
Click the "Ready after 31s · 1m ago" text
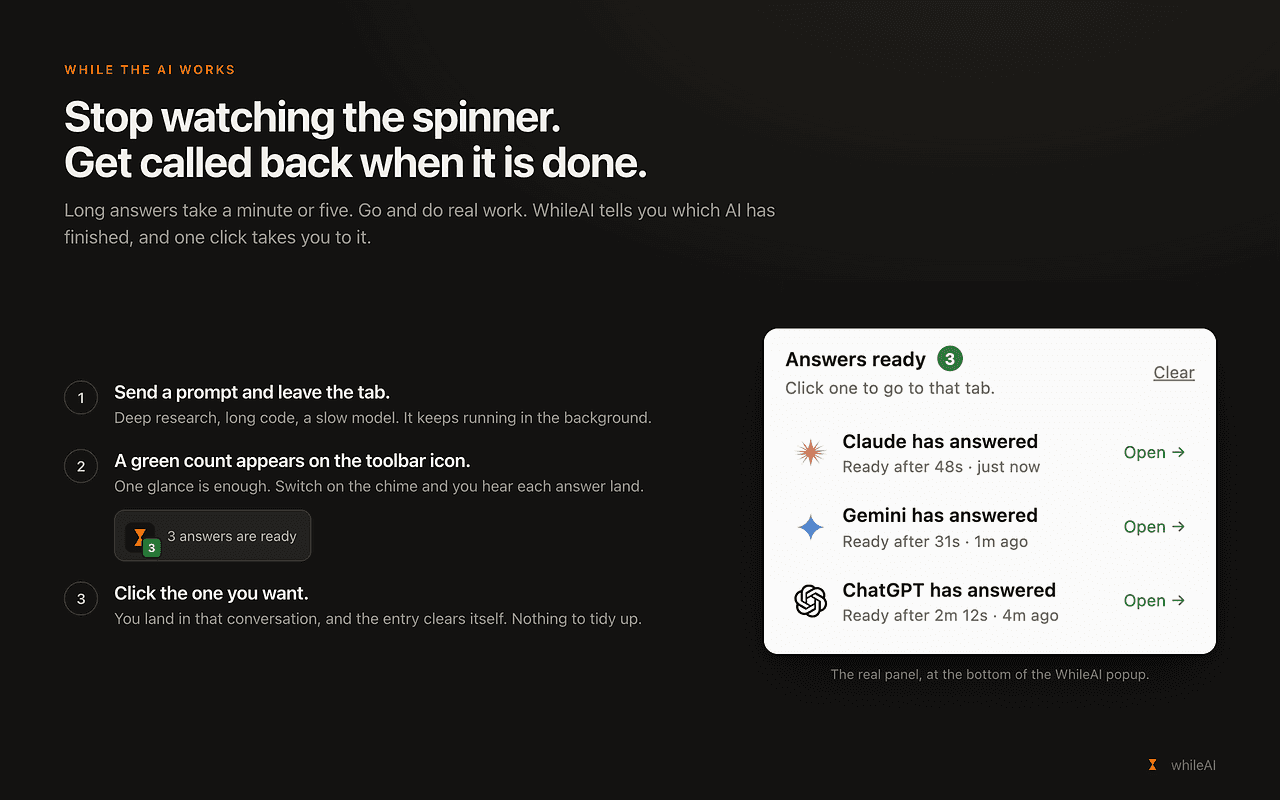pos(935,542)
